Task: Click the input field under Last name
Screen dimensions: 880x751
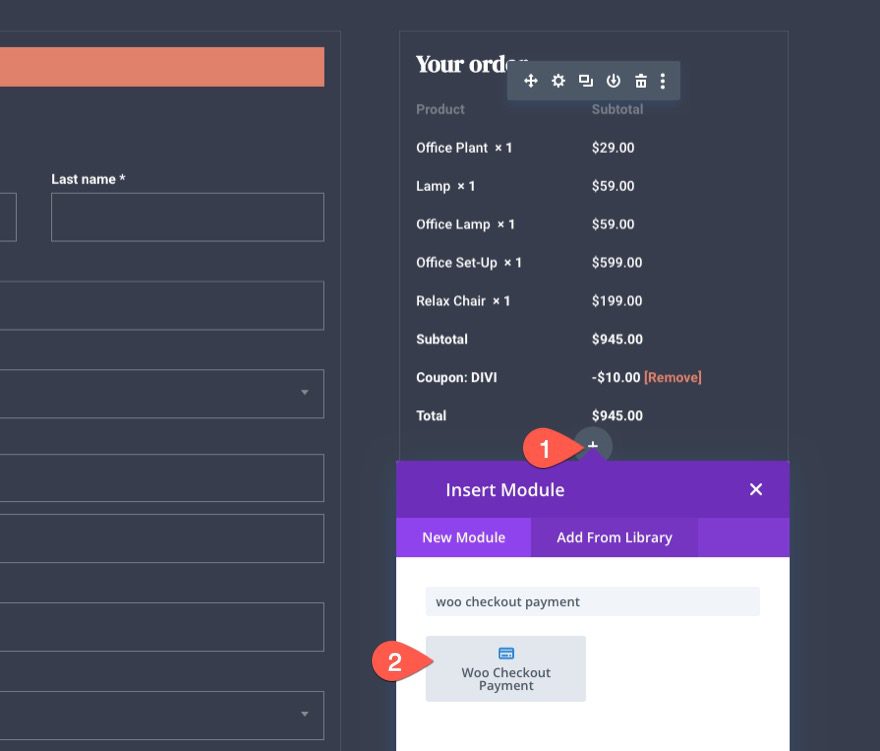Action: pyautogui.click(x=186, y=216)
